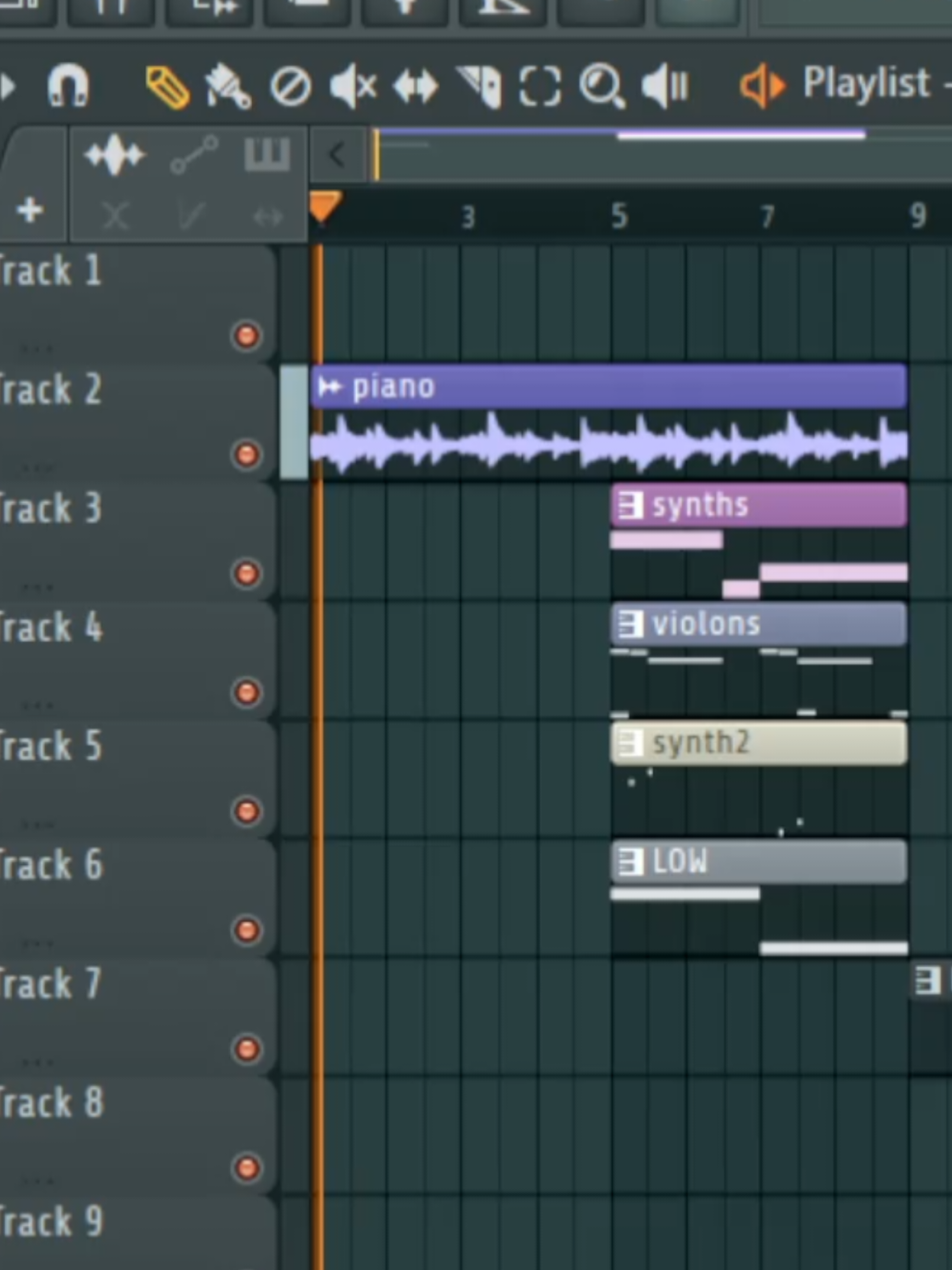
Task: Open the piano clip menu icon
Action: [x=330, y=387]
